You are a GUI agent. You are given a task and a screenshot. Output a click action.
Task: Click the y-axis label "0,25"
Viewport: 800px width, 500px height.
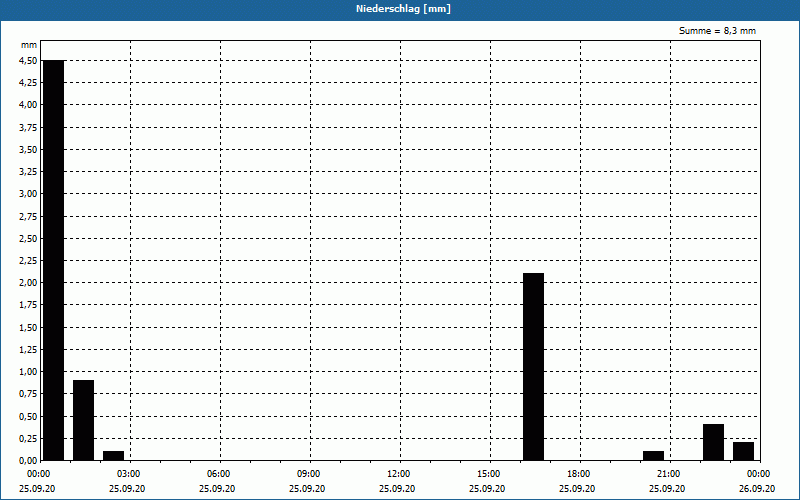[28, 438]
